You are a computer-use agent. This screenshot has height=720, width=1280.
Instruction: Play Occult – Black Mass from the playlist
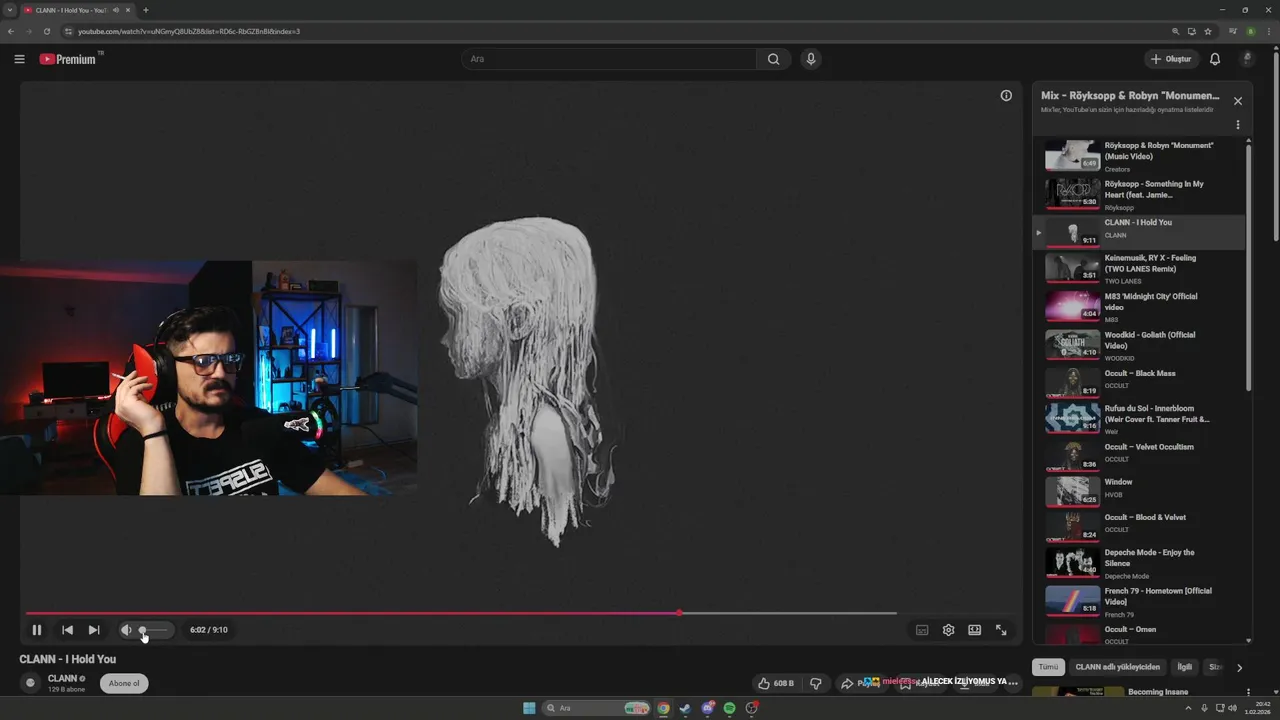1139,382
